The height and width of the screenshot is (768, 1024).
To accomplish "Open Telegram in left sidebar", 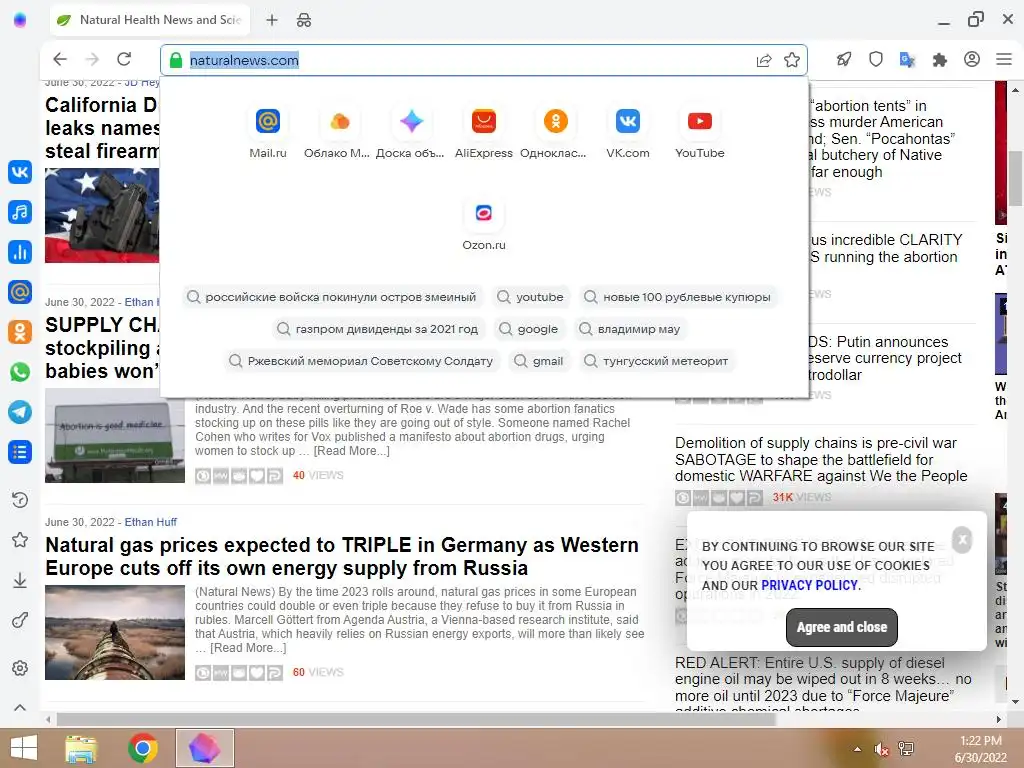I will (x=20, y=411).
